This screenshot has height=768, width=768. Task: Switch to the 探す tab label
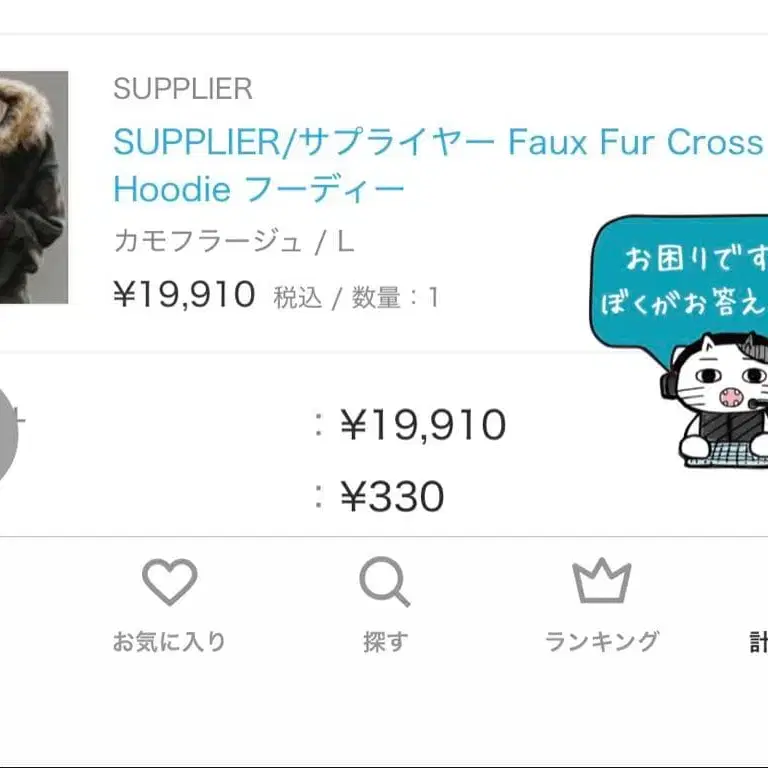click(x=385, y=642)
